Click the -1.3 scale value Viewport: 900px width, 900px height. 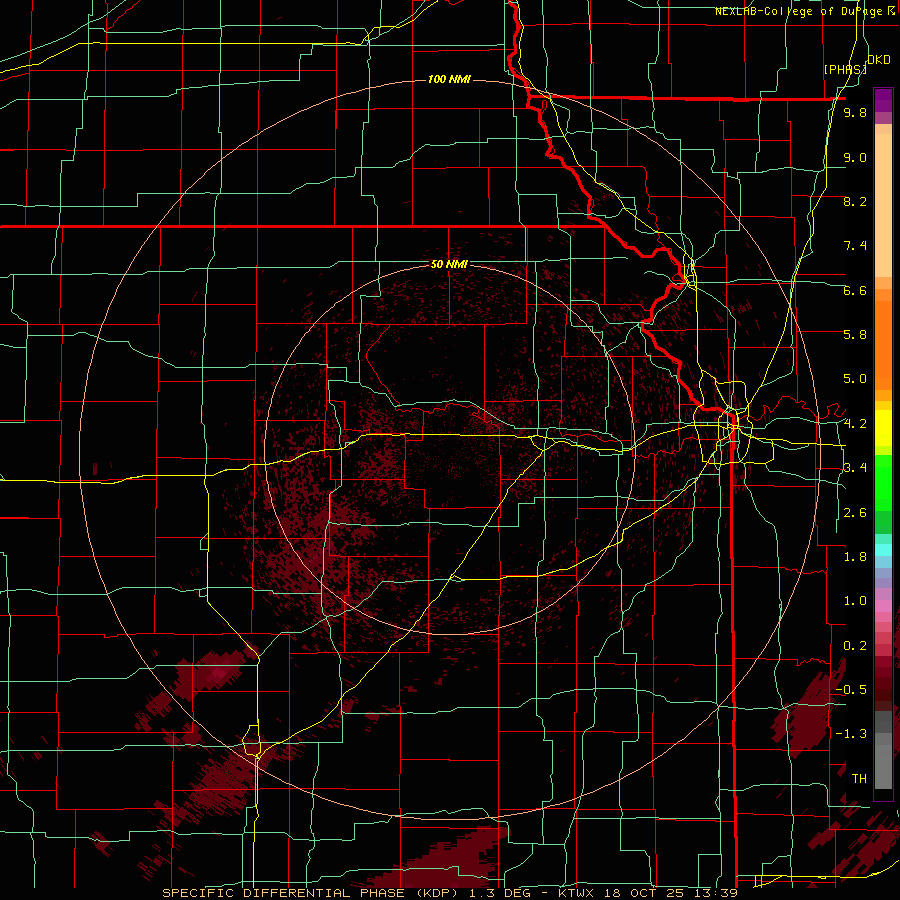click(x=851, y=734)
